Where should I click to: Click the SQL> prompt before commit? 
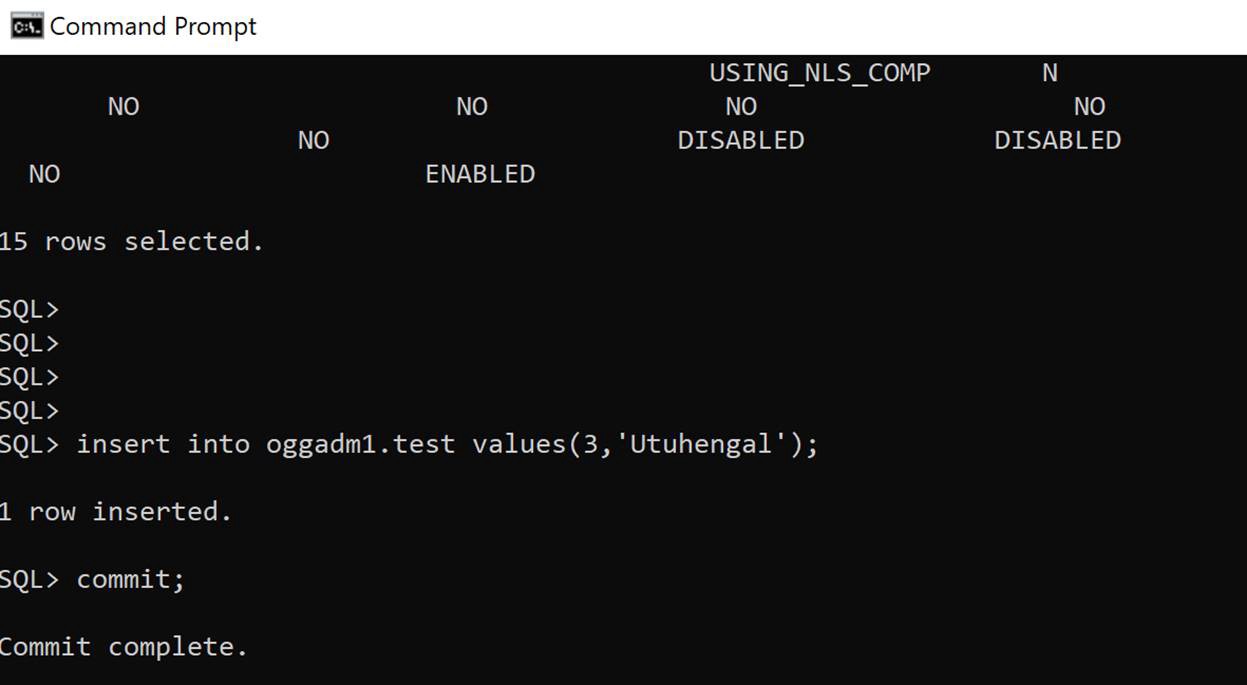[x=29, y=579]
